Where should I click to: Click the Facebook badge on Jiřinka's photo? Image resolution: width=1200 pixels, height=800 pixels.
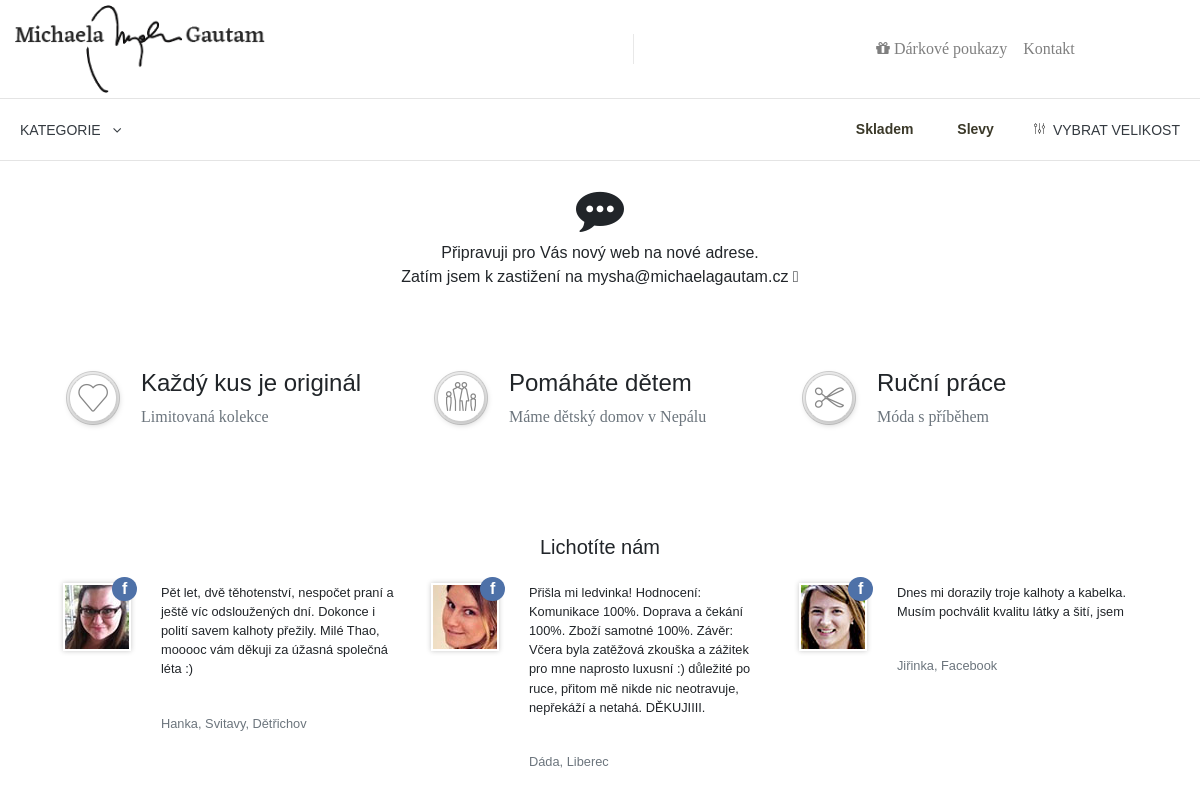860,589
